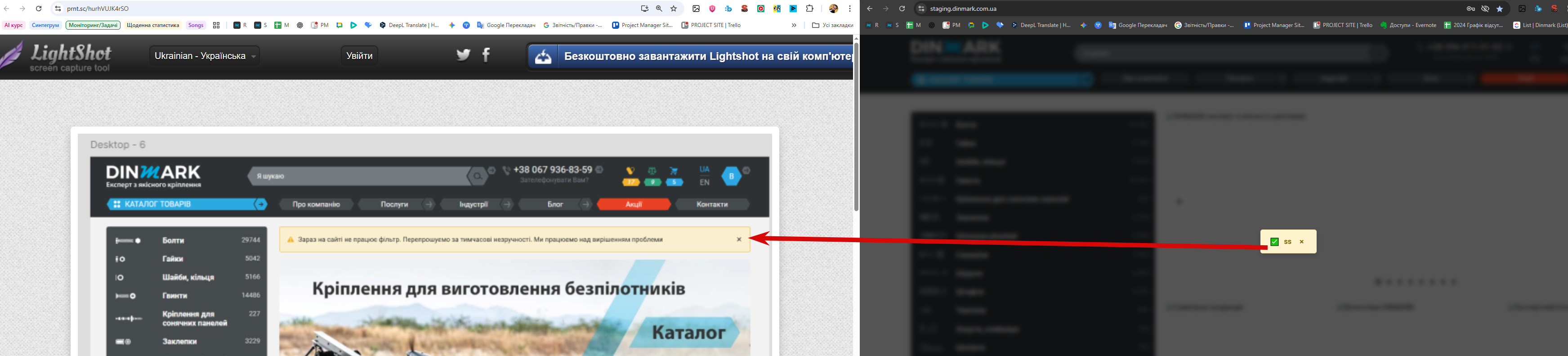Open Звітність/Правки bookmark in left window
The height and width of the screenshot is (356, 1568).
[573, 25]
